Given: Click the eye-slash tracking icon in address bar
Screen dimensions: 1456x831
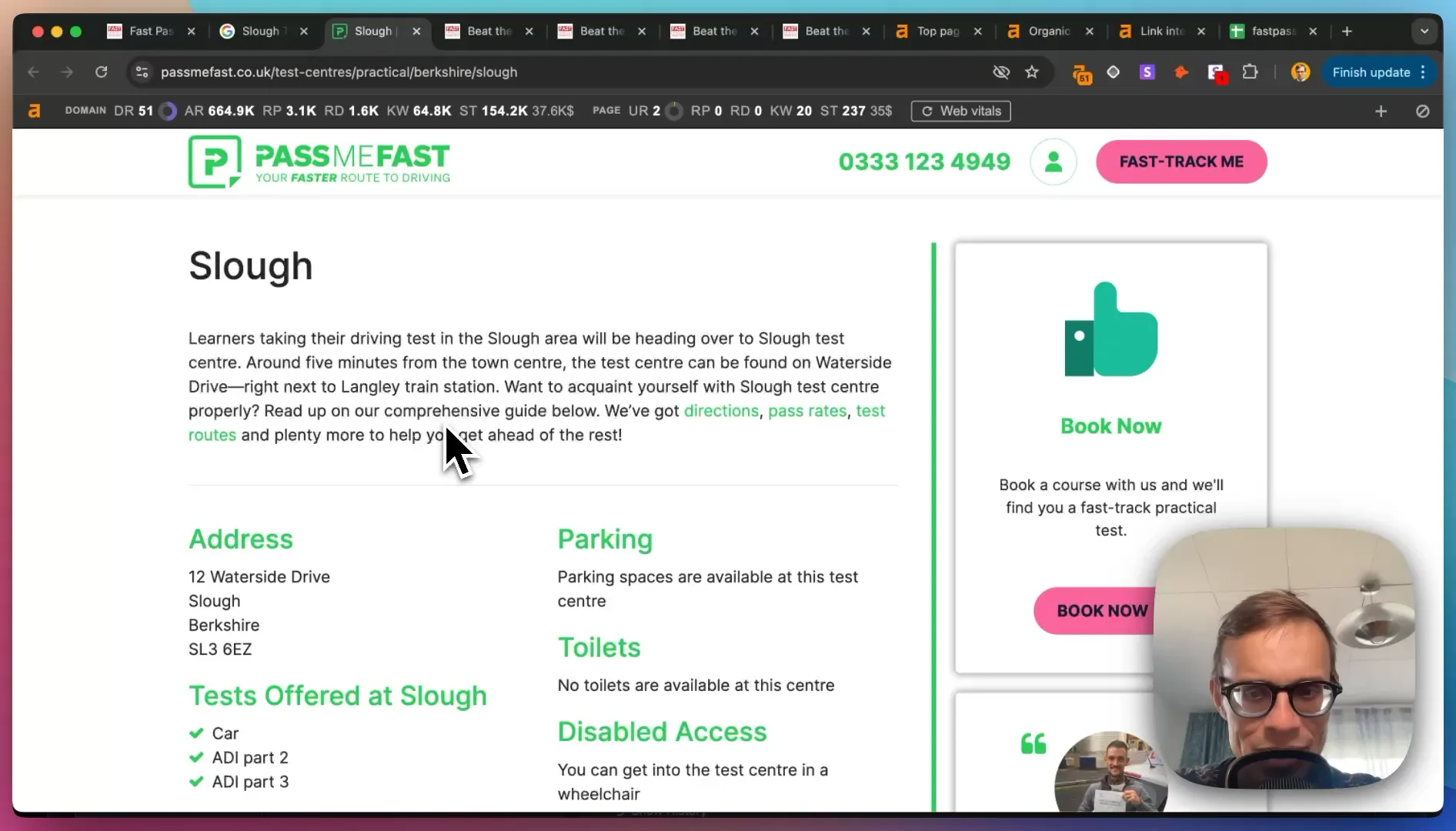Looking at the screenshot, I should [x=1001, y=72].
